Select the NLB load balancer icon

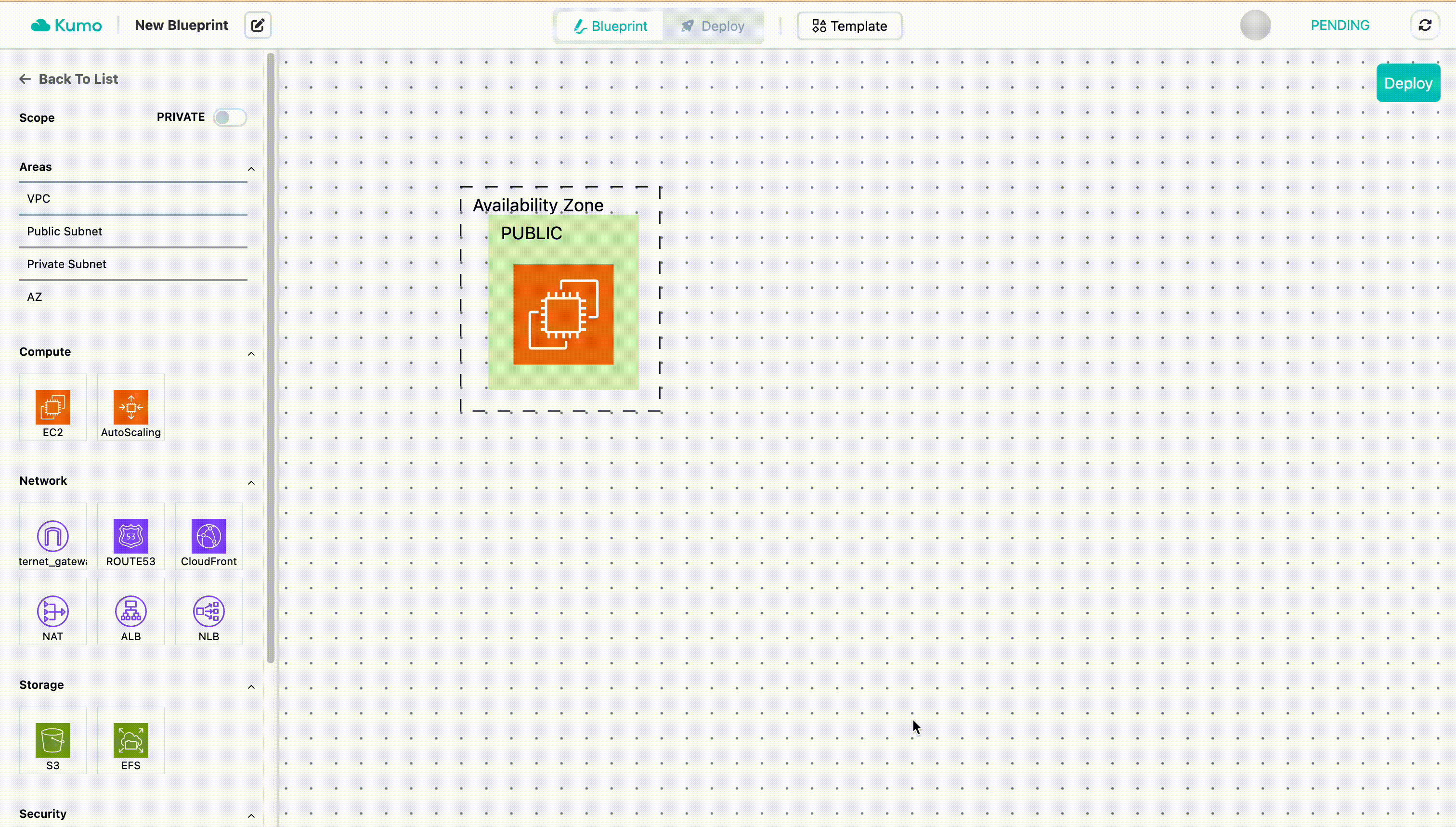tap(208, 611)
